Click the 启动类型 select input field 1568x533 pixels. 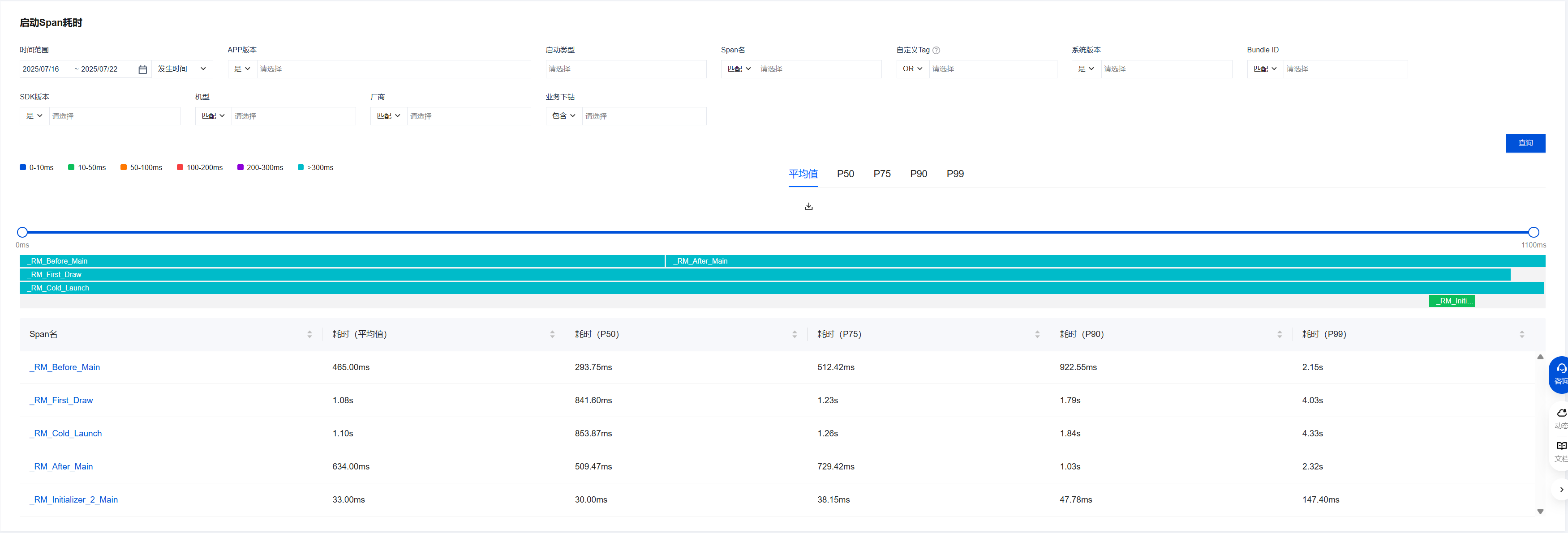tap(625, 69)
